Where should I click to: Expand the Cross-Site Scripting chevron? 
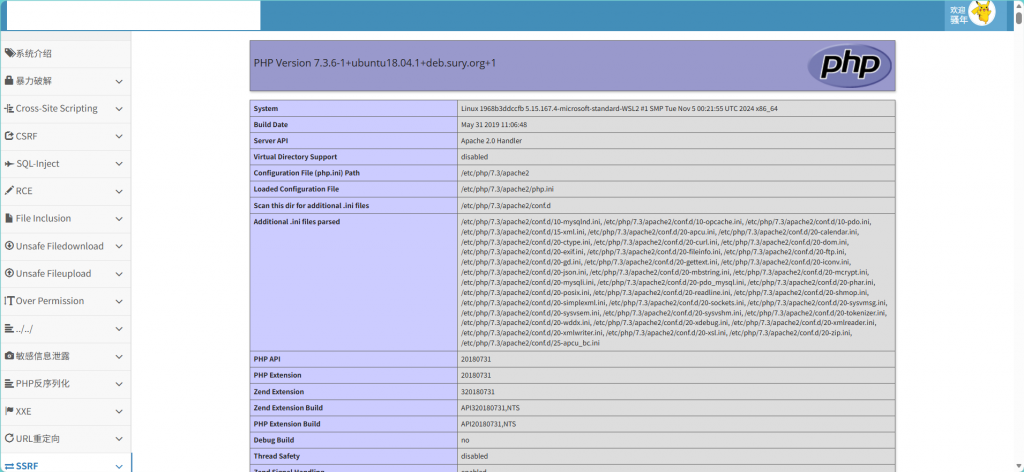[x=119, y=109]
